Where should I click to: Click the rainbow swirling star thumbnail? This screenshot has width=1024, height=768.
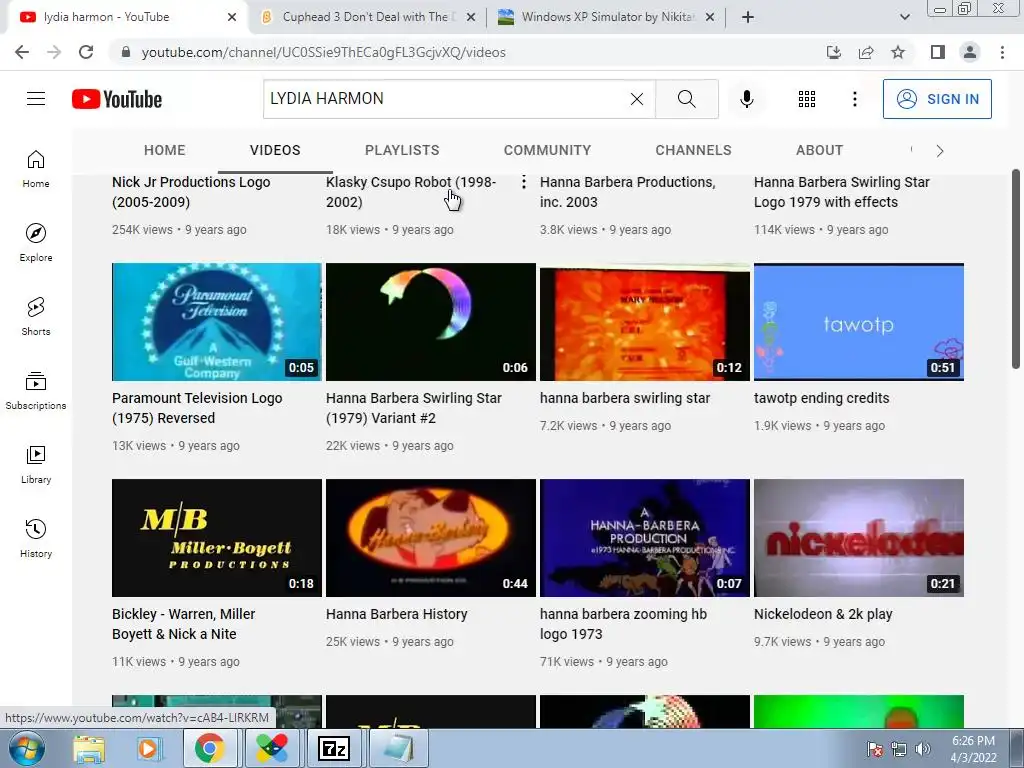pos(431,322)
